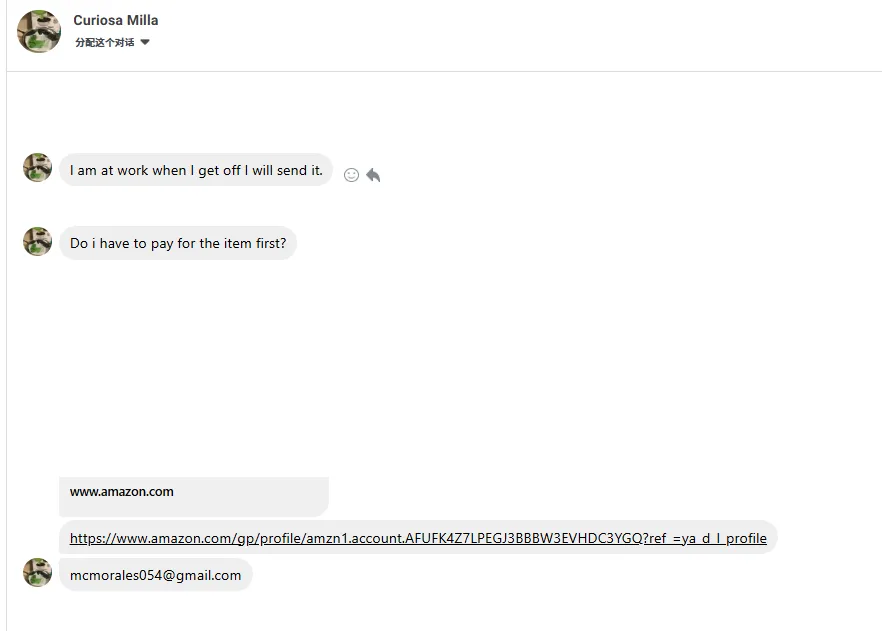Click avatar beside "Do i have to pay" message
Image resolution: width=882 pixels, height=631 pixels.
pos(38,242)
